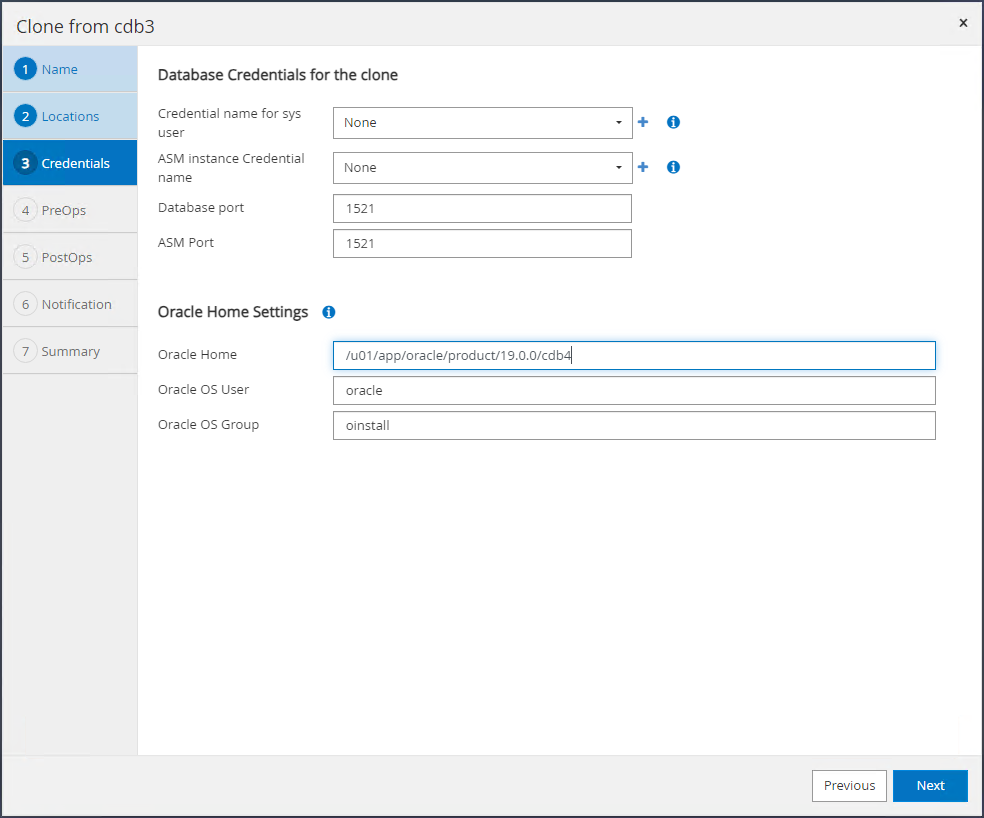
Task: Go to the Name step
Action: pos(69,69)
